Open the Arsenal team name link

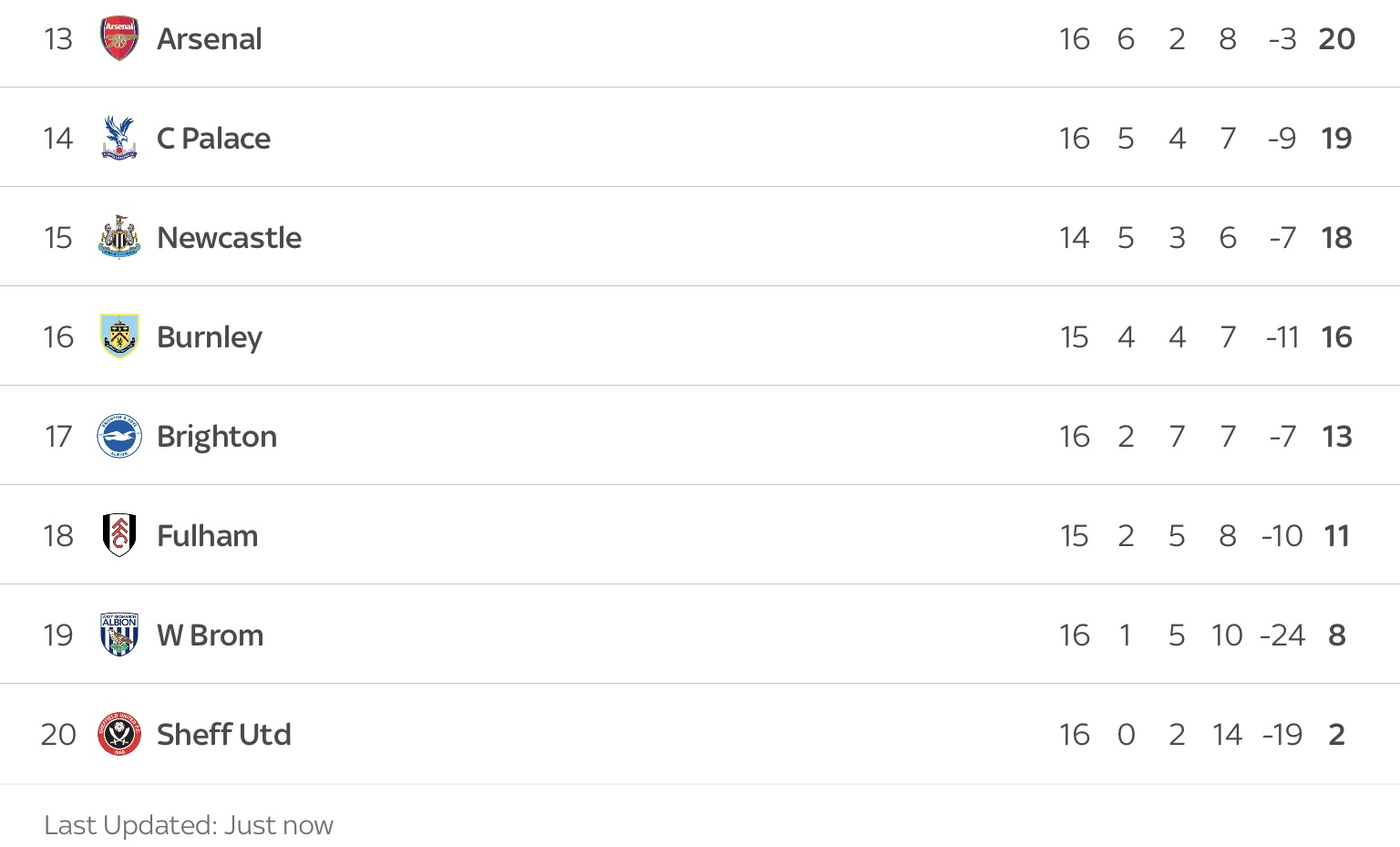[210, 39]
